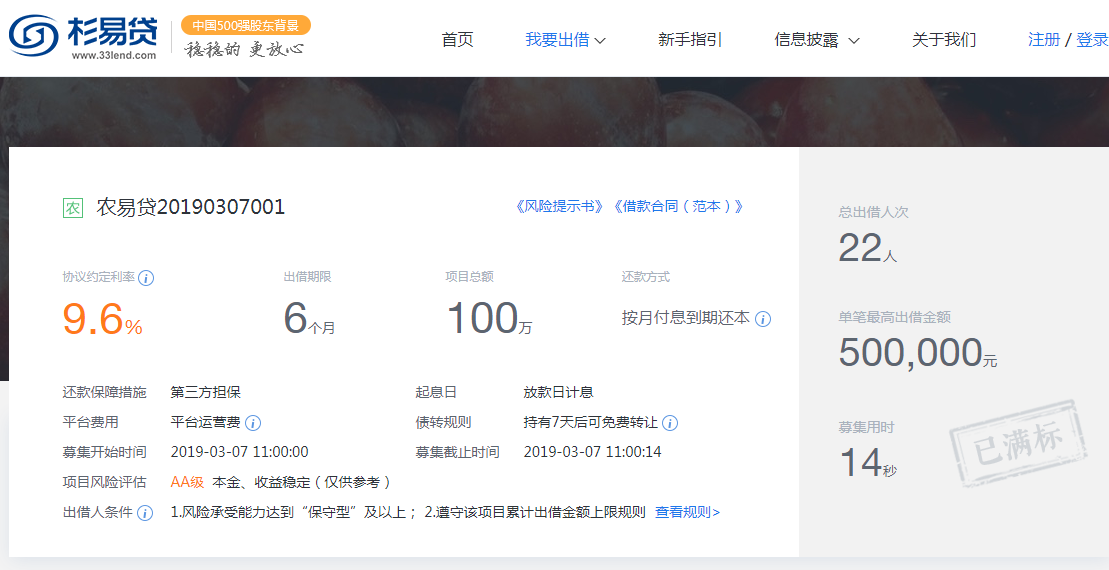Click 查看规则> link
Viewport: 1109px width, 570px height.
687,512
